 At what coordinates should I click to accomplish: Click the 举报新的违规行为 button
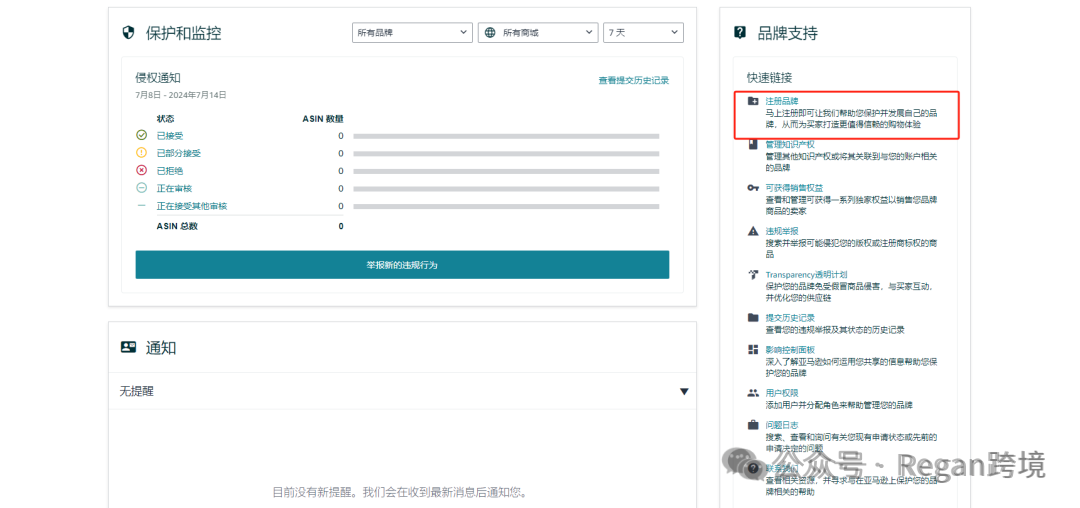point(402,265)
